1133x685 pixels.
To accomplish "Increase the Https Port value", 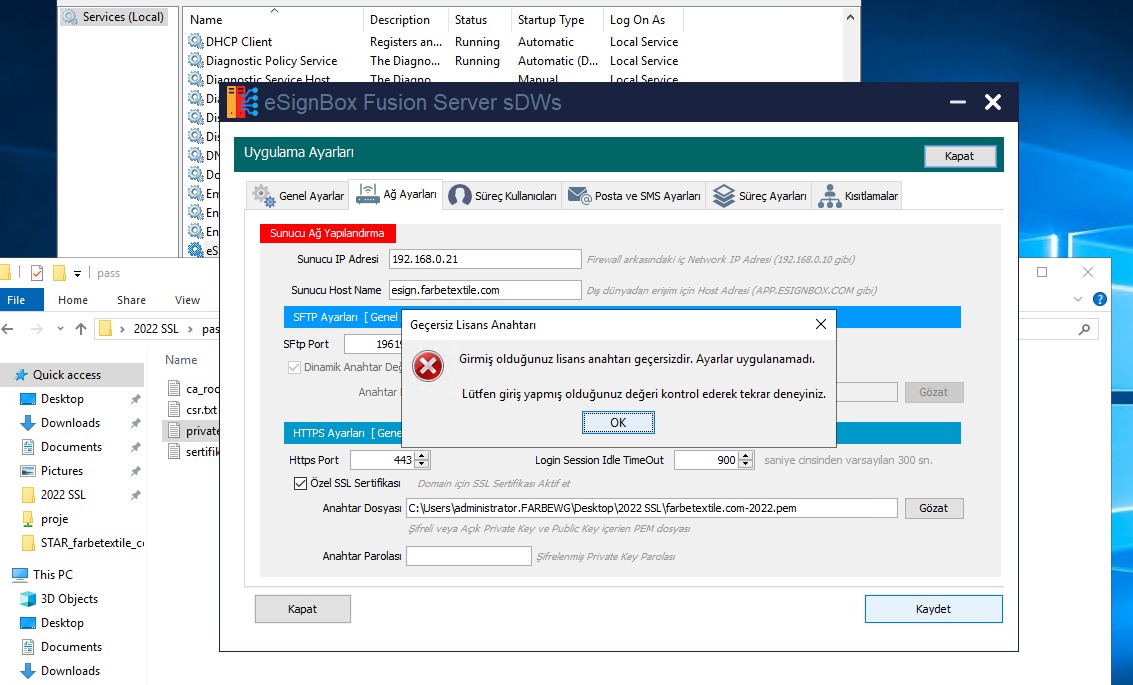I will pos(422,455).
